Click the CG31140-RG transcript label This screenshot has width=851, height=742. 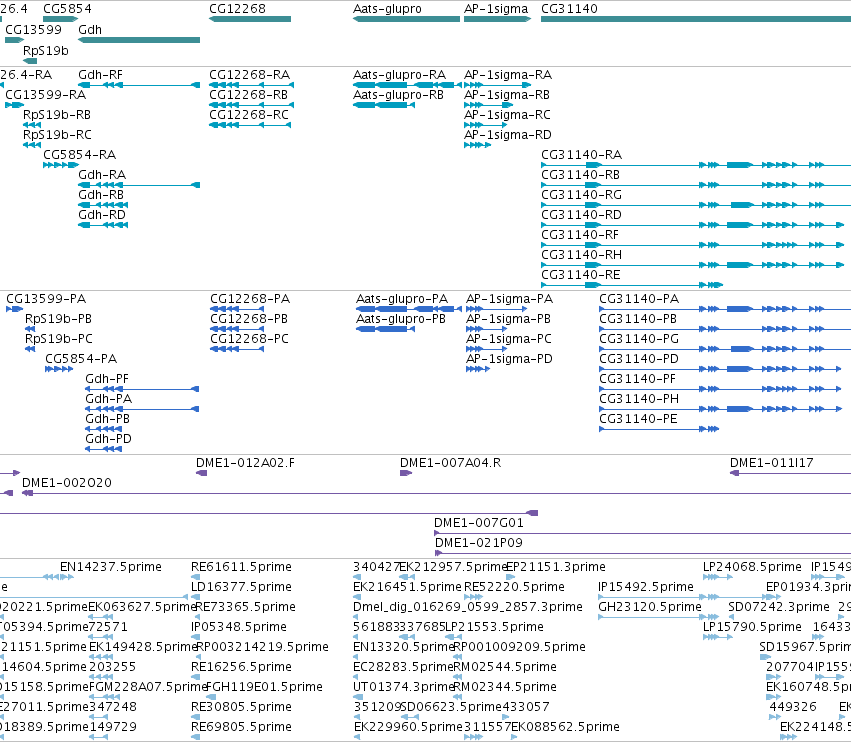[x=582, y=194]
